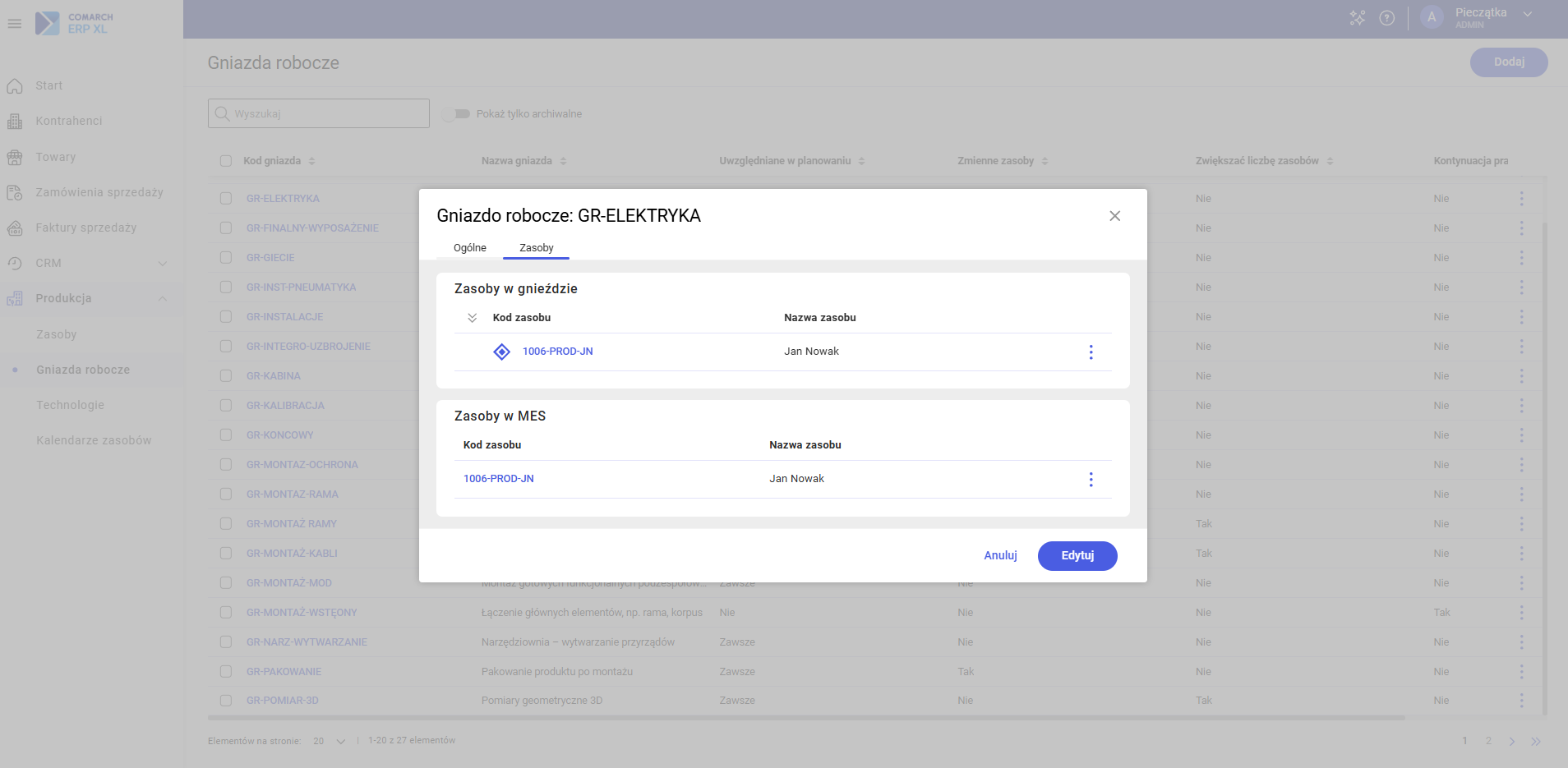
Task: Open three-dot menu for Zasoby w MES row
Action: (x=1091, y=480)
